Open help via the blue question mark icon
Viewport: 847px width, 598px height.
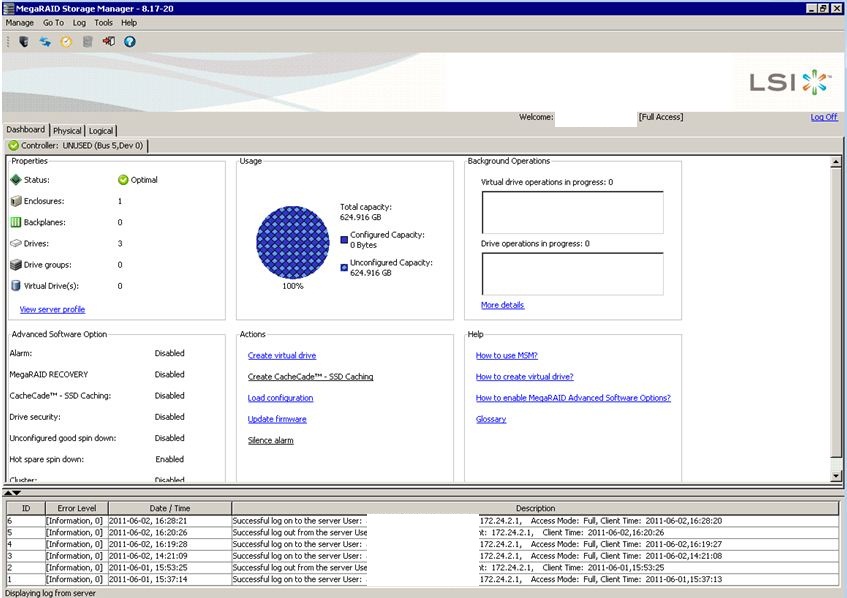(x=130, y=42)
